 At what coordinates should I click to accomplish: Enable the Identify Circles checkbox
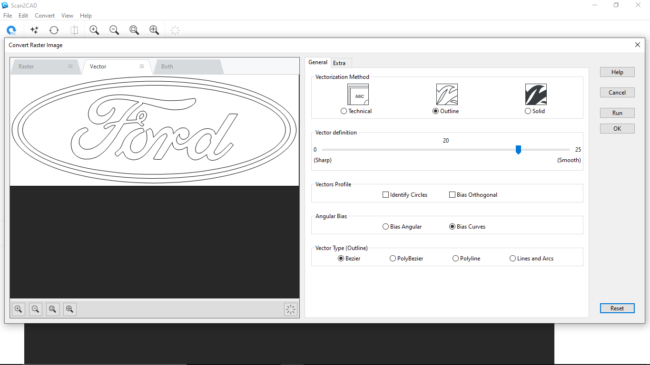pyautogui.click(x=386, y=195)
